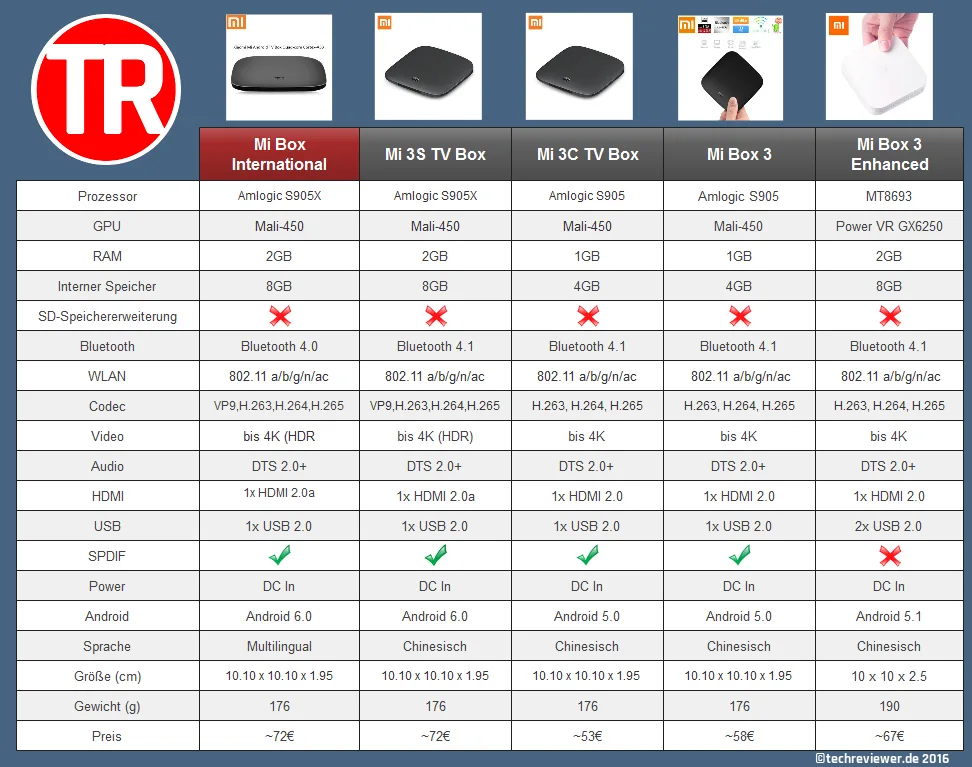This screenshot has height=767, width=972.
Task: Click the Interner Speicher row label
Action: click(107, 286)
